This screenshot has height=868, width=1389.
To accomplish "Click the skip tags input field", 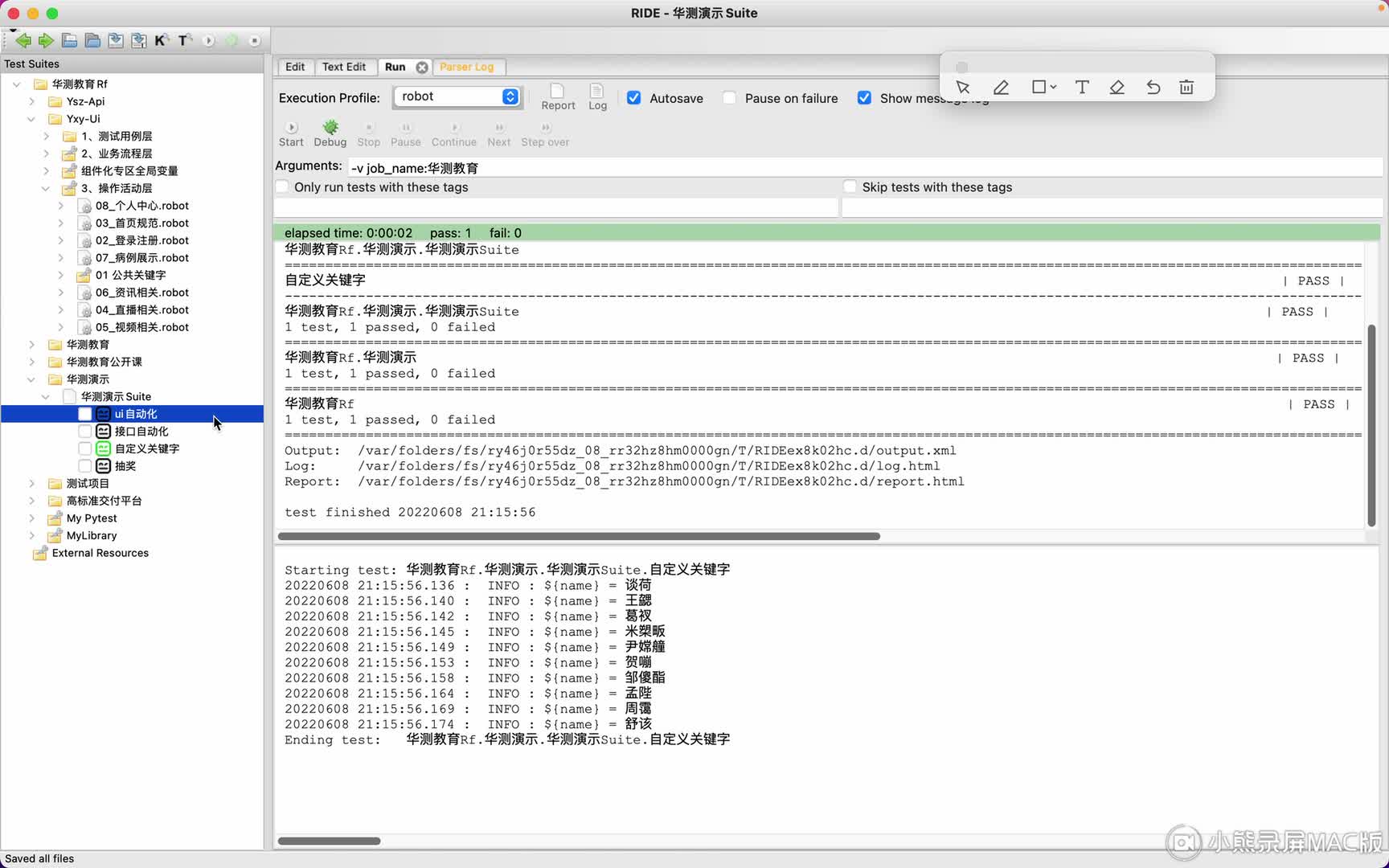I will pyautogui.click(x=1112, y=207).
